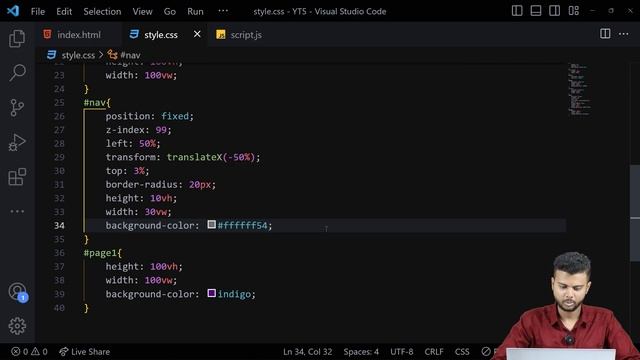
Task: Click the width: 30vw declaration
Action: pyautogui.click(x=138, y=212)
